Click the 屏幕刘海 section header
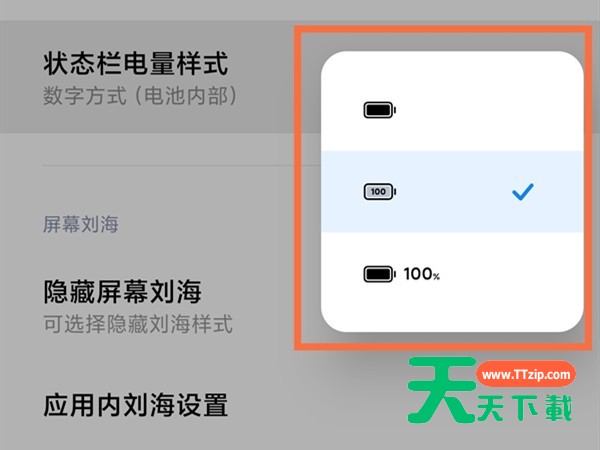The height and width of the screenshot is (450, 600). click(81, 224)
